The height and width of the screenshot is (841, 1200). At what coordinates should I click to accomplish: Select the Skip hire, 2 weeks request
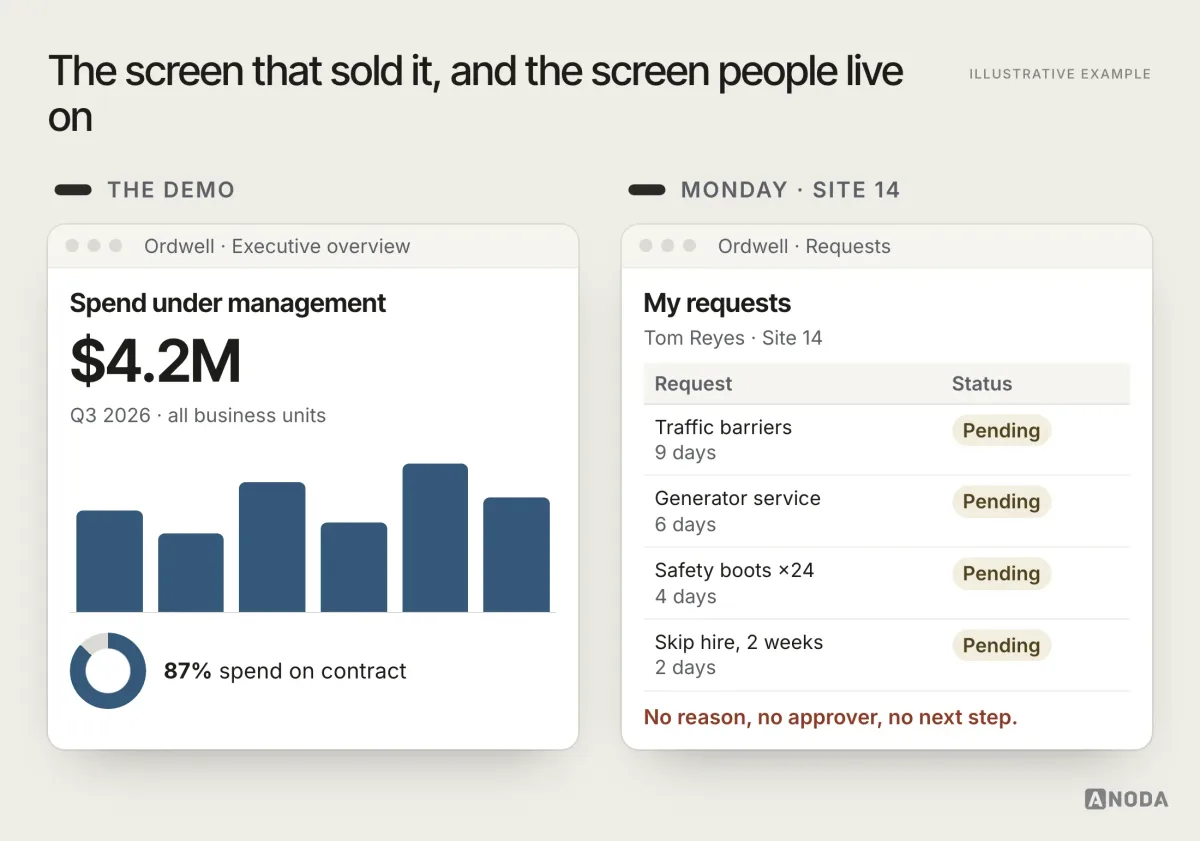tap(887, 655)
